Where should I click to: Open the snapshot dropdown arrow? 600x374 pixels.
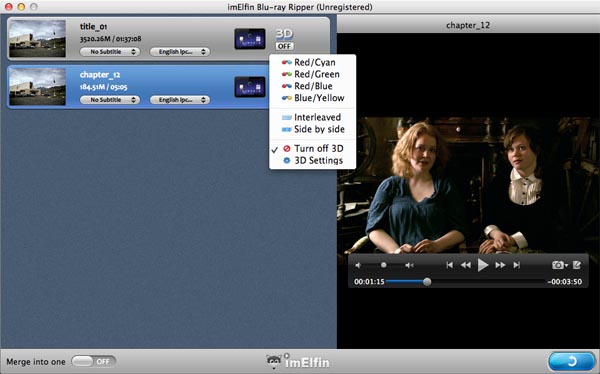(x=566, y=265)
